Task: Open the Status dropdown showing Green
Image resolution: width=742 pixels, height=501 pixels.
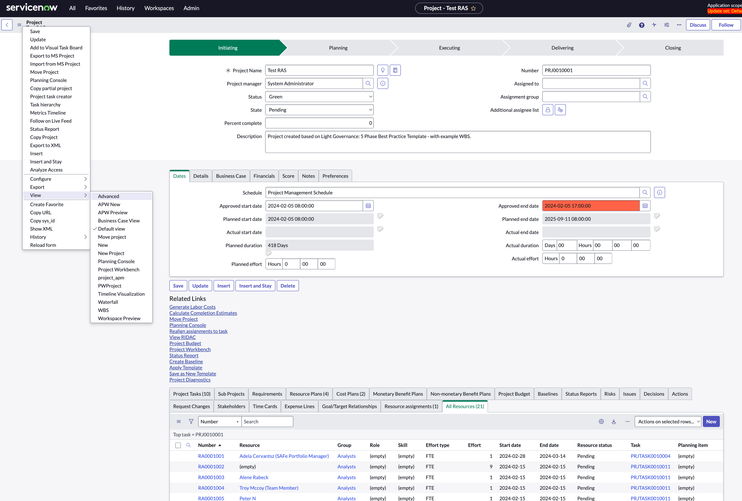Action: pos(319,97)
